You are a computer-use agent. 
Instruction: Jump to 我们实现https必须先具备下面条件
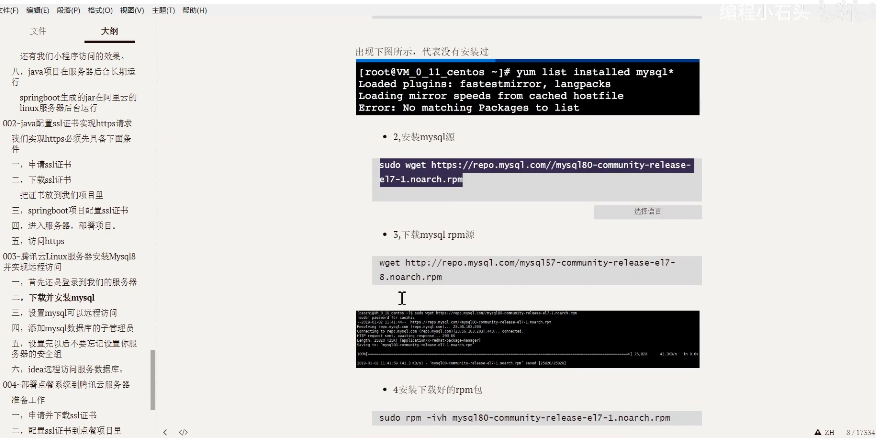71,144
